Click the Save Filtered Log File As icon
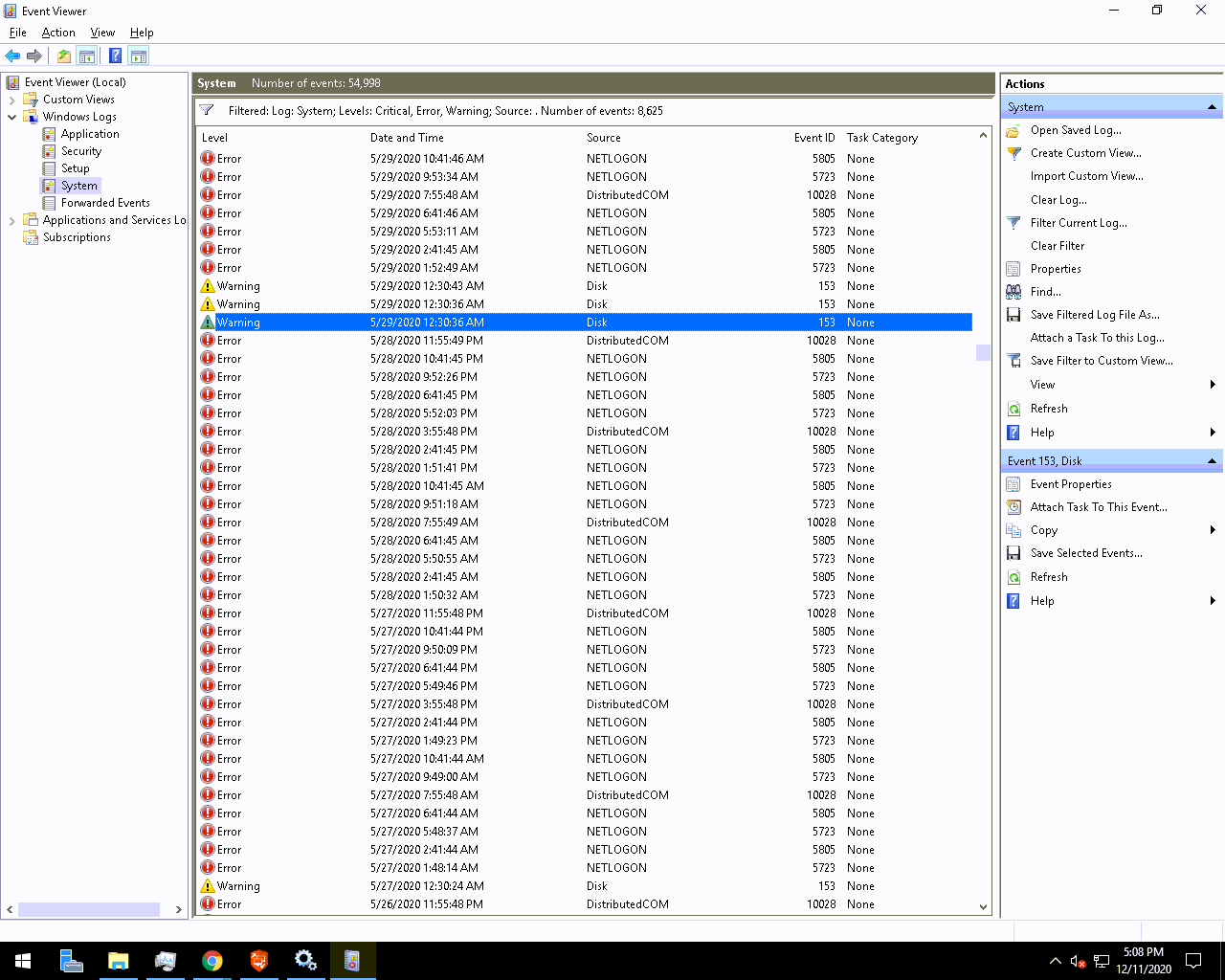The width and height of the screenshot is (1225, 980). tap(1013, 314)
